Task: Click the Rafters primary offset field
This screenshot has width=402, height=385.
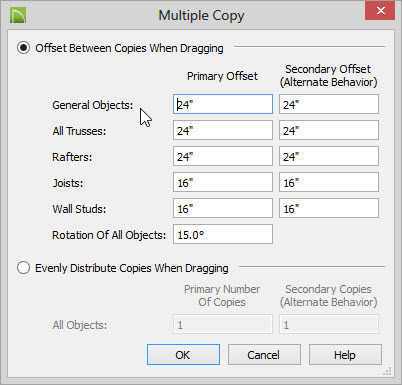Action: pyautogui.click(x=223, y=156)
